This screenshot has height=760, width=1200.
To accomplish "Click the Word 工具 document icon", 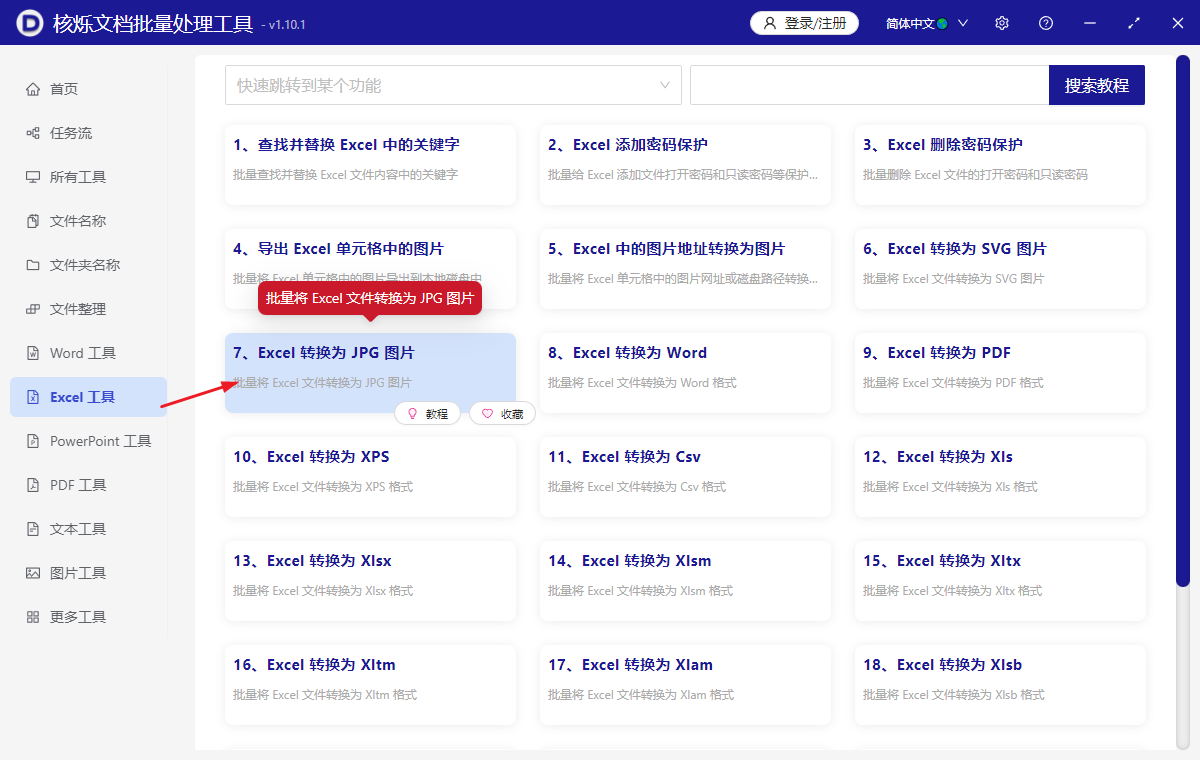I will 33,353.
